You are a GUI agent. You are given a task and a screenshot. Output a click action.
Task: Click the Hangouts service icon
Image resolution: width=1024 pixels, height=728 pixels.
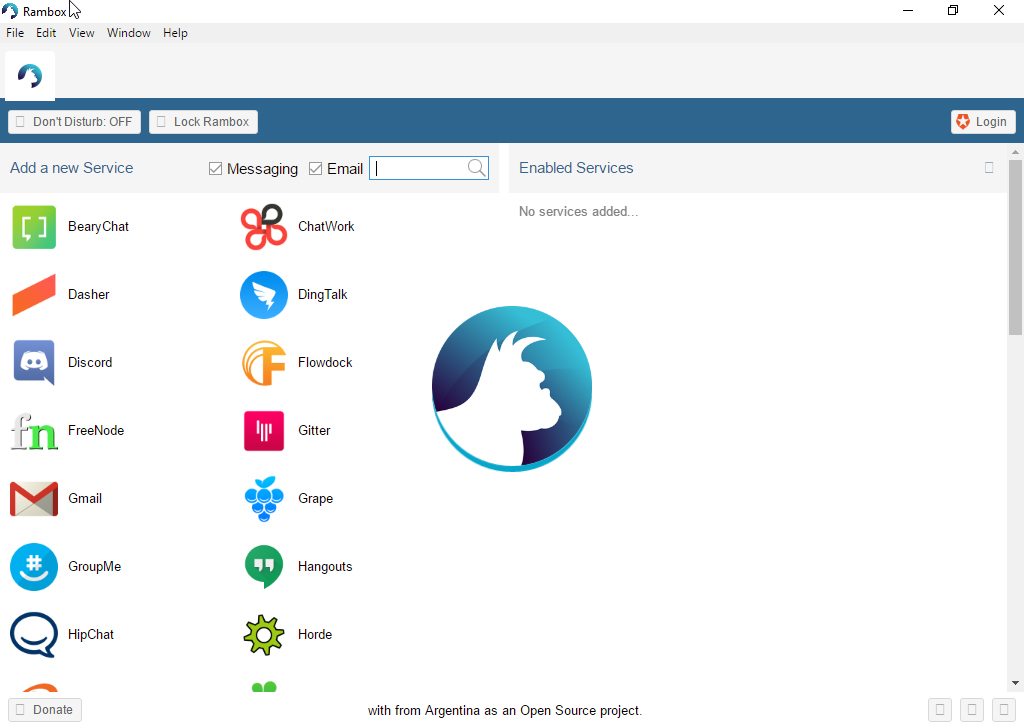click(x=264, y=567)
